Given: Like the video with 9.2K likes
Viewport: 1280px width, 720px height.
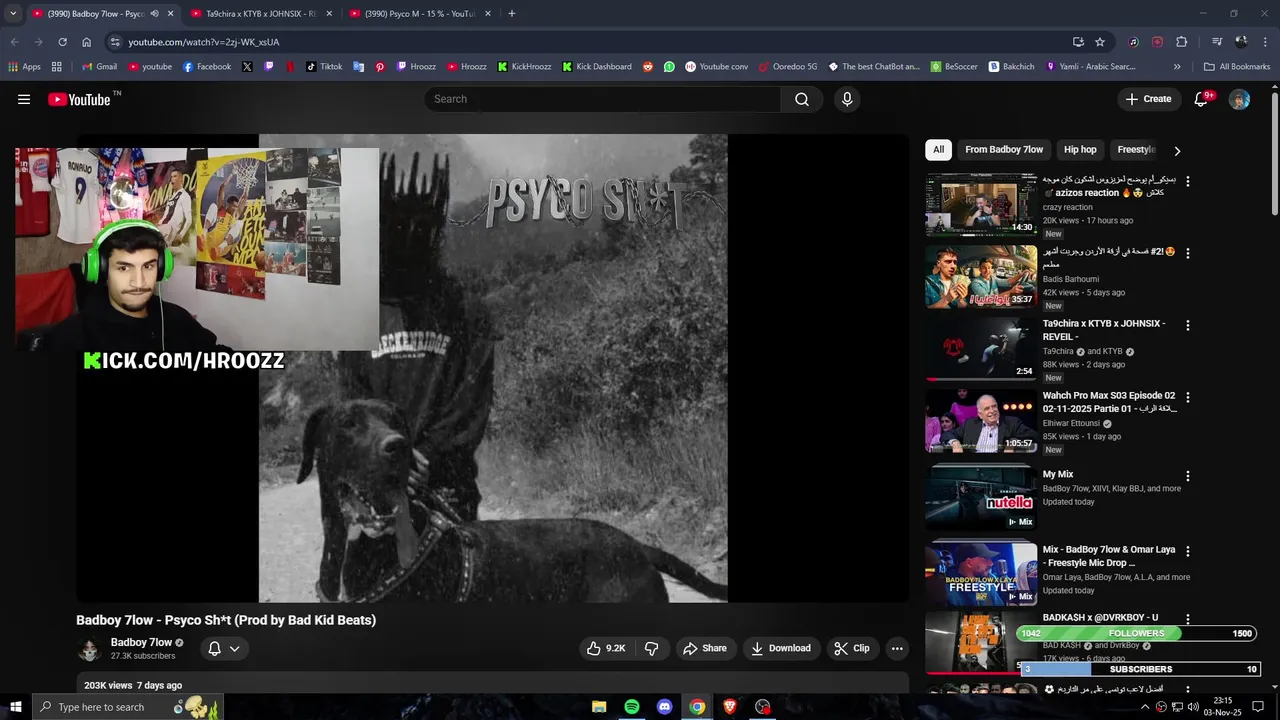Looking at the screenshot, I should 606,648.
